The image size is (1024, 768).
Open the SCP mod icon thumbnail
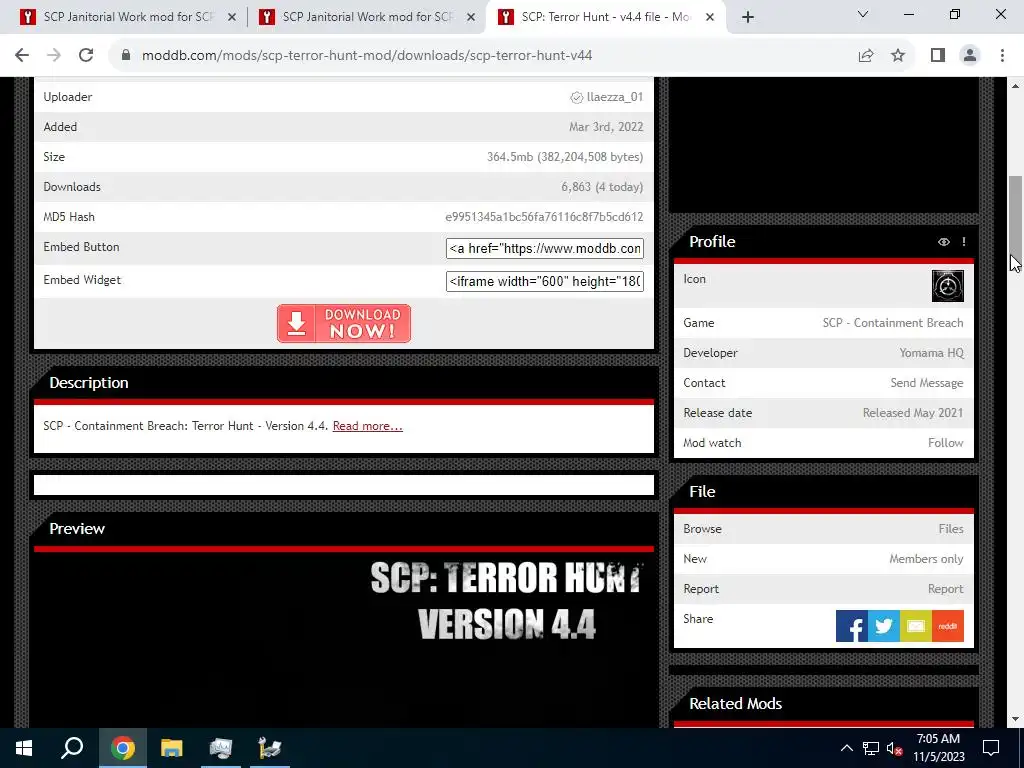click(948, 286)
